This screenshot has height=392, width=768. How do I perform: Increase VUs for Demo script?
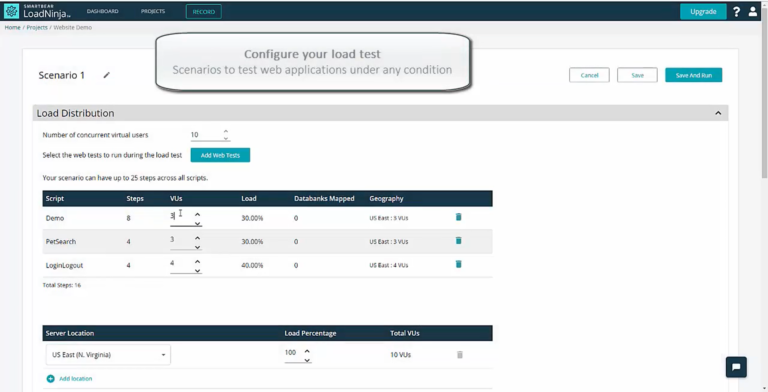(x=197, y=215)
